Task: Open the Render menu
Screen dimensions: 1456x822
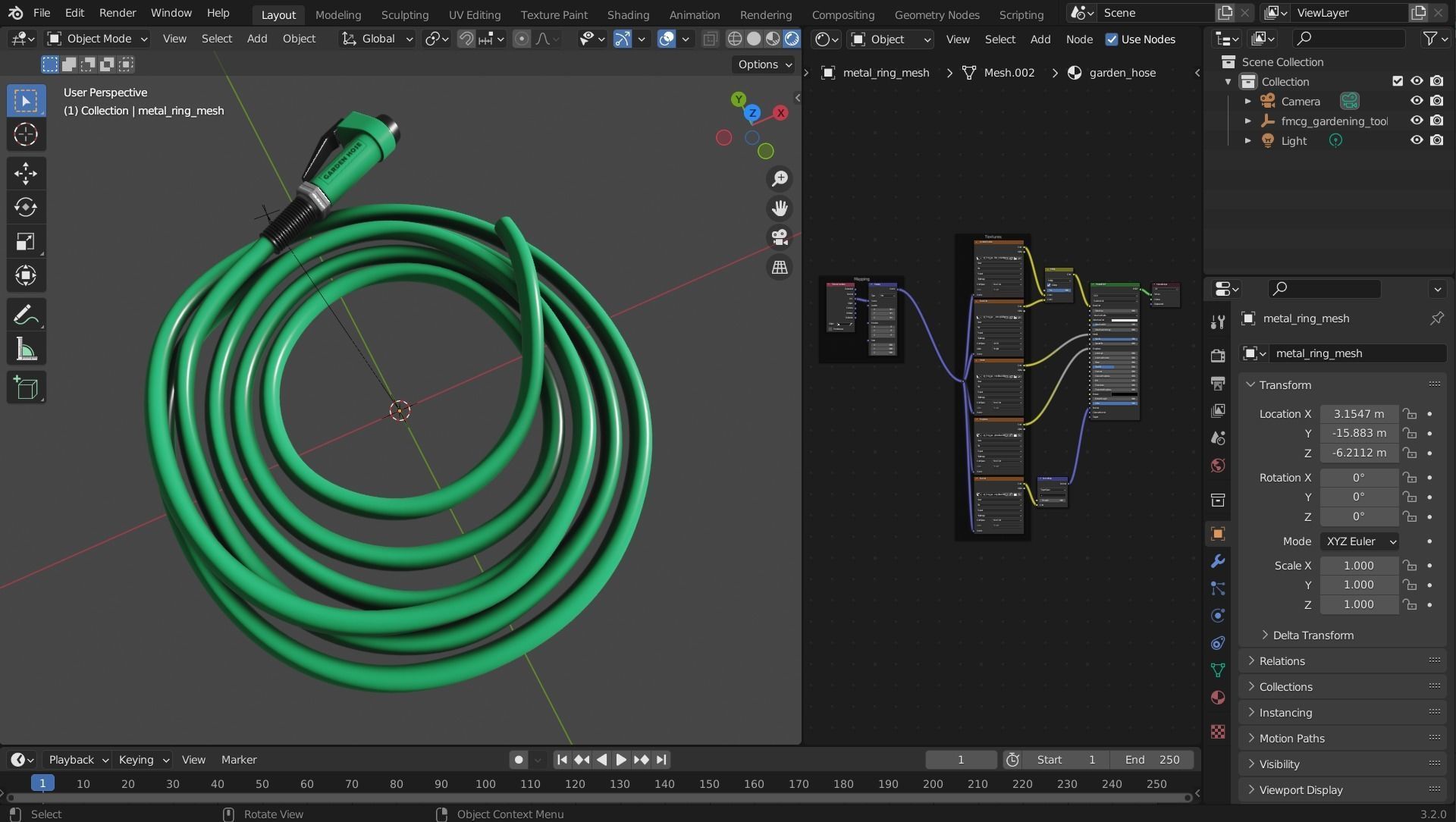Action: (118, 13)
